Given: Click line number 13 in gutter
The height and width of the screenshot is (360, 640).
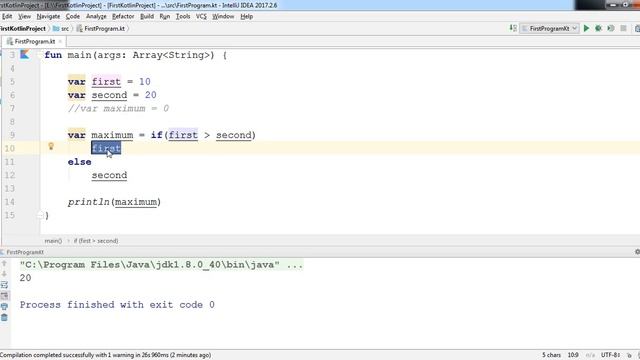Looking at the screenshot, I should pos(10,188).
